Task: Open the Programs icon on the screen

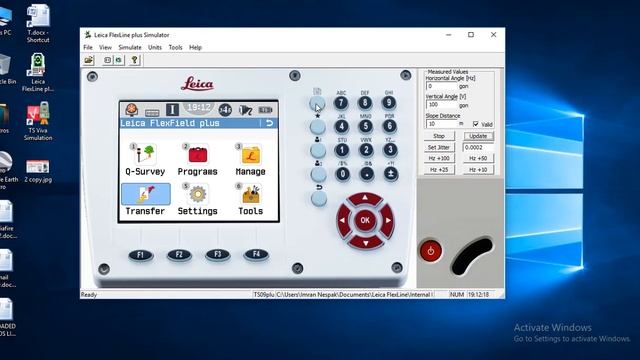Action: click(198, 160)
